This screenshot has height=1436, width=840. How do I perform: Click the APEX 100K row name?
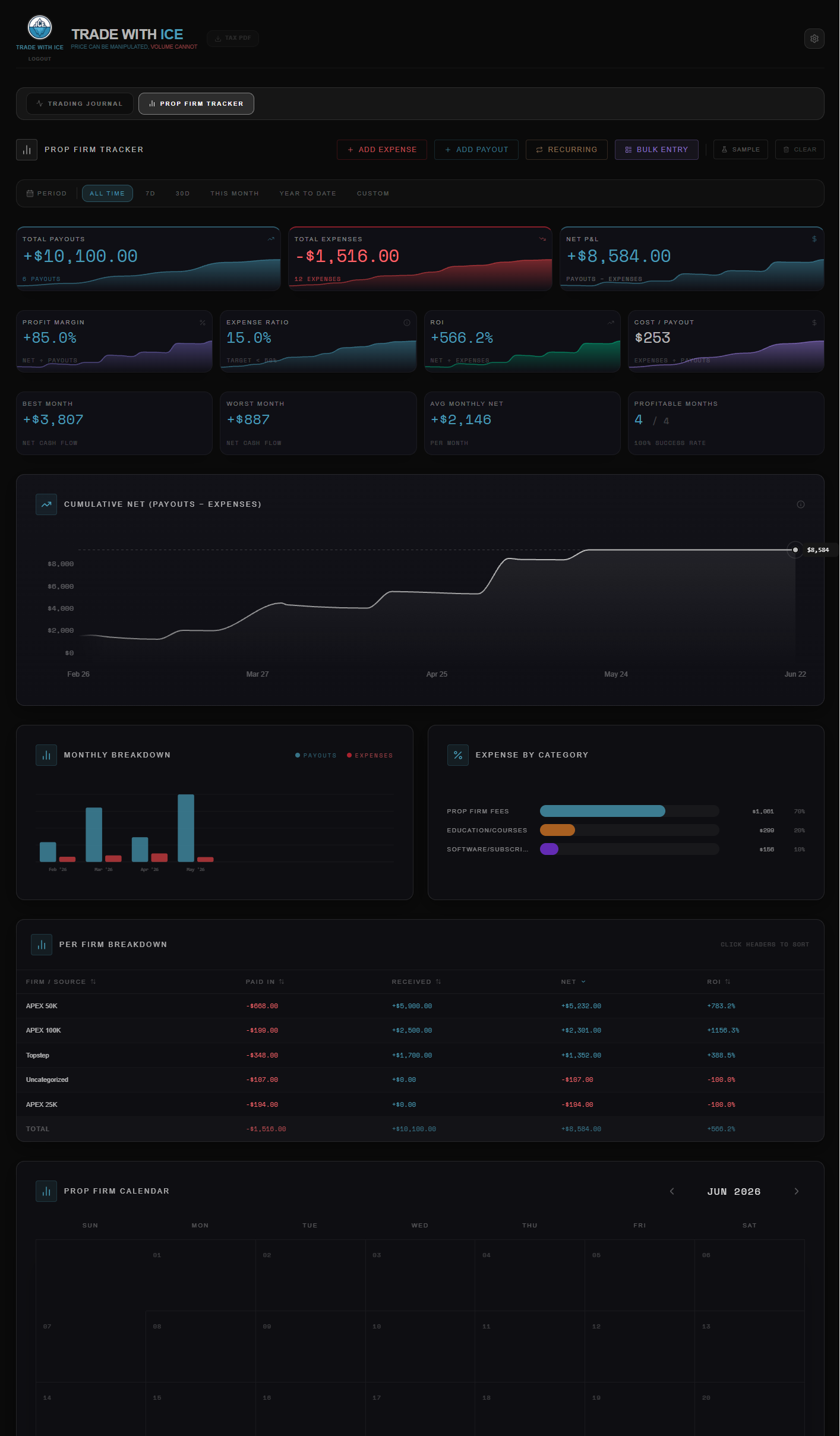(x=43, y=1031)
